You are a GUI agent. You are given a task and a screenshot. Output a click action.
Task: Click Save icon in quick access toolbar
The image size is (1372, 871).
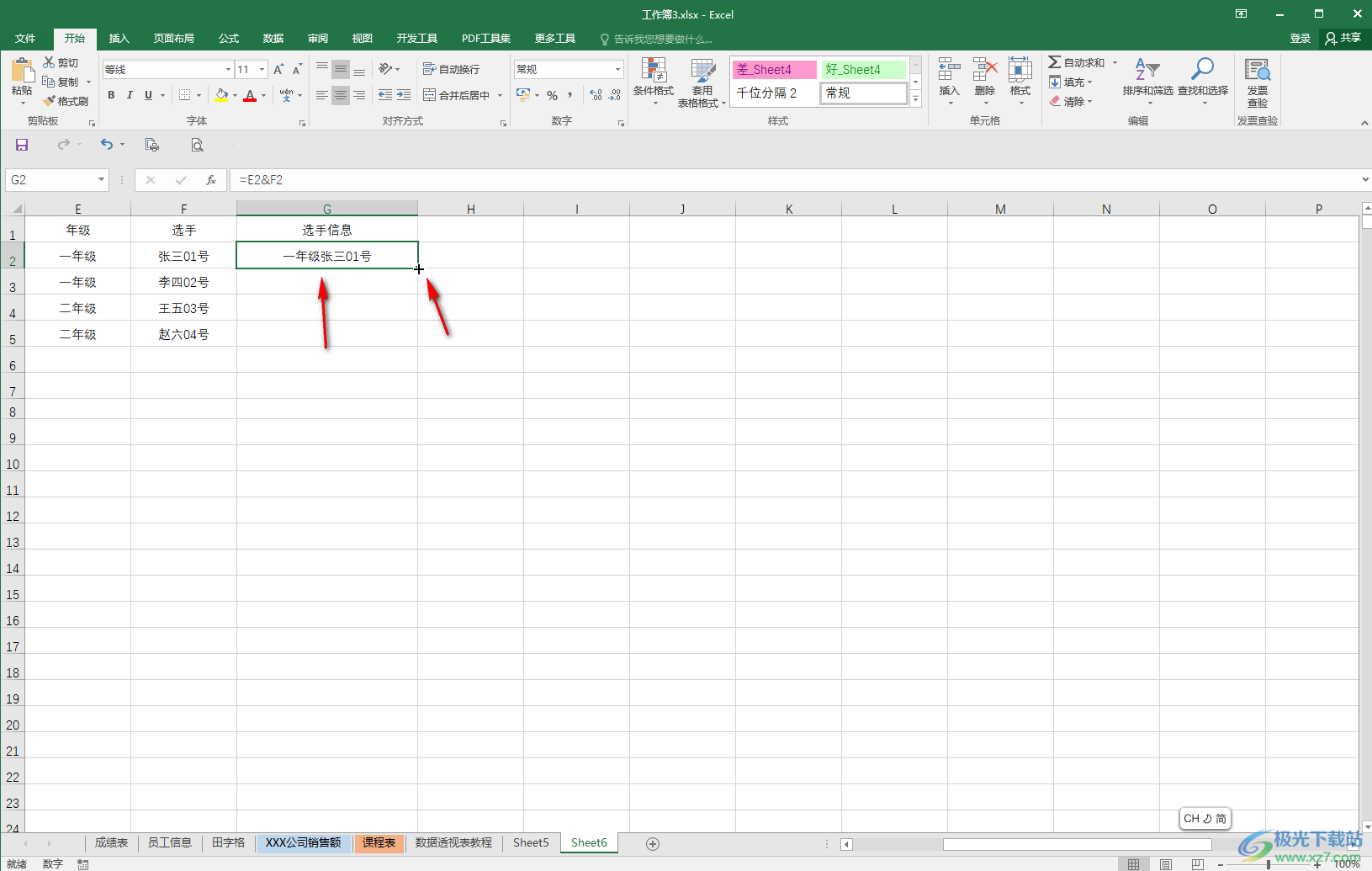(x=22, y=145)
